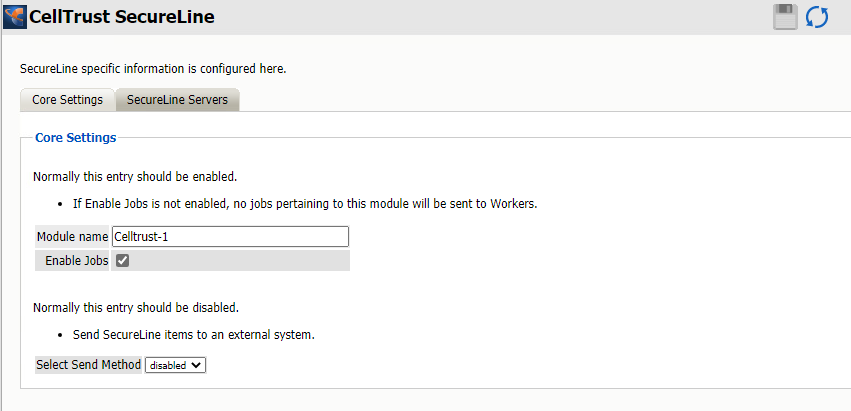
Task: Click the save floppy disk icon
Action: [x=785, y=17]
